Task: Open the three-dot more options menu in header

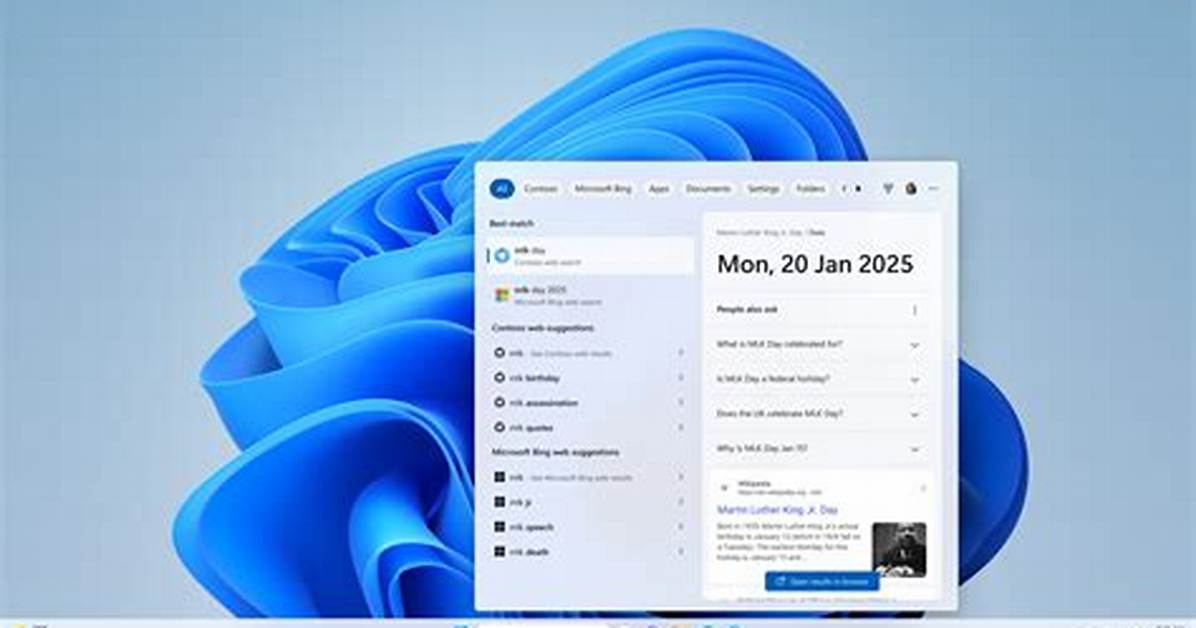Action: click(x=934, y=188)
